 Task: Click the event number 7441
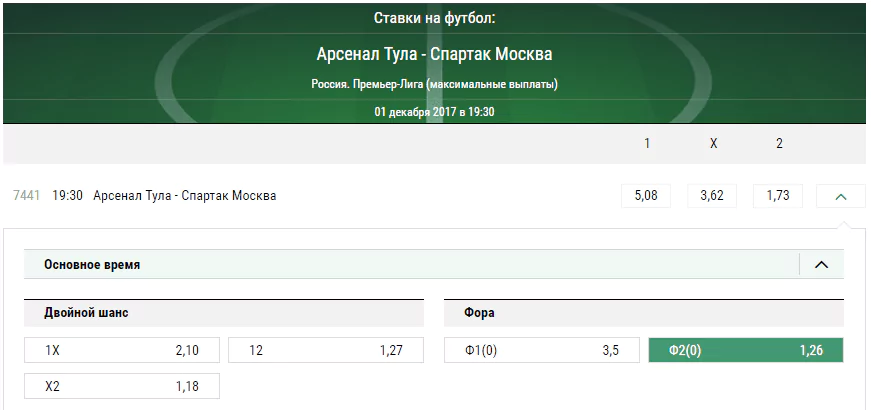pyautogui.click(x=26, y=196)
